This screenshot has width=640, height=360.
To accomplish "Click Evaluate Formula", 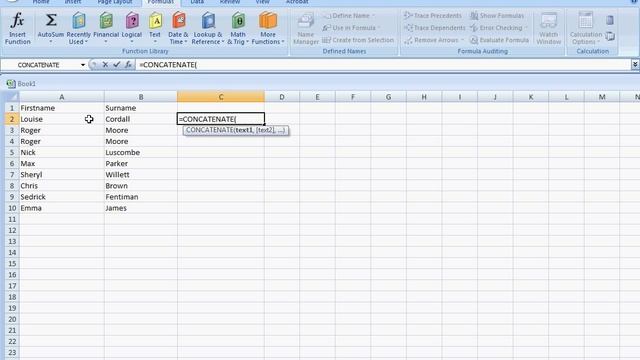I will (x=499, y=40).
